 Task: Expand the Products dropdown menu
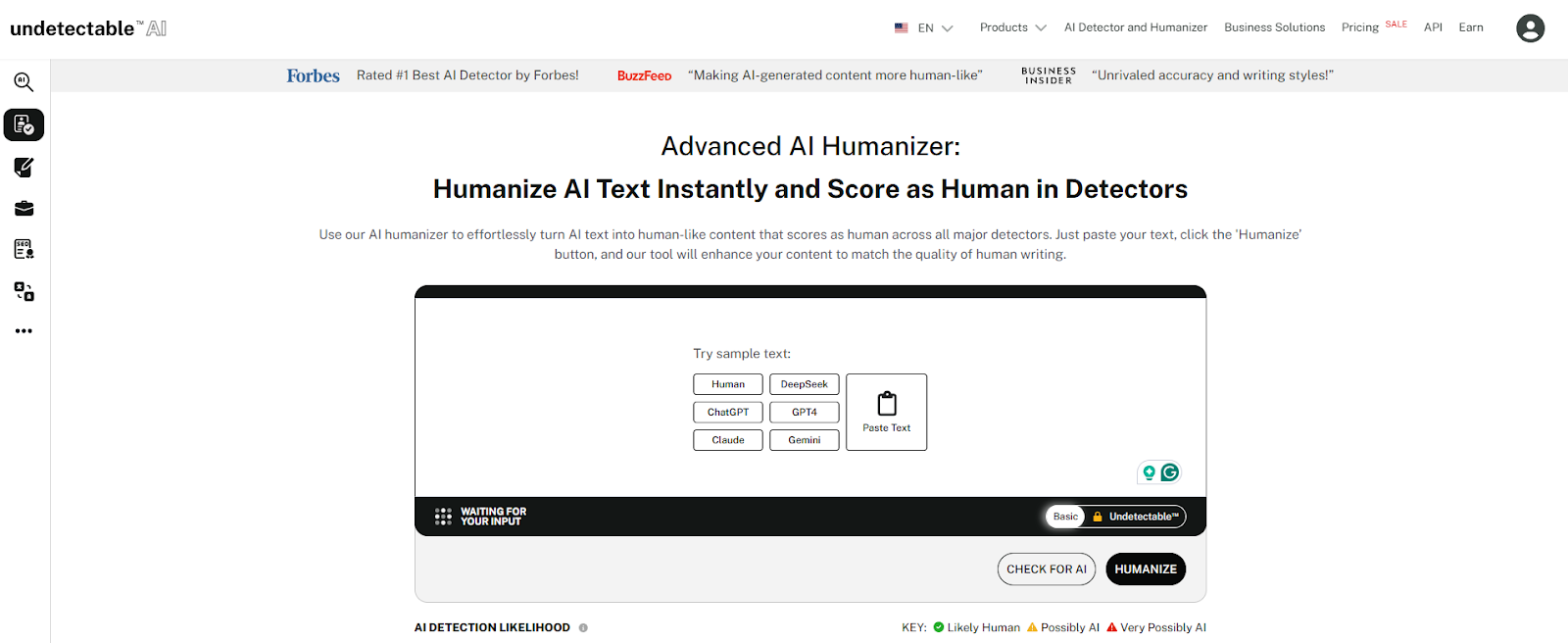click(x=1013, y=27)
